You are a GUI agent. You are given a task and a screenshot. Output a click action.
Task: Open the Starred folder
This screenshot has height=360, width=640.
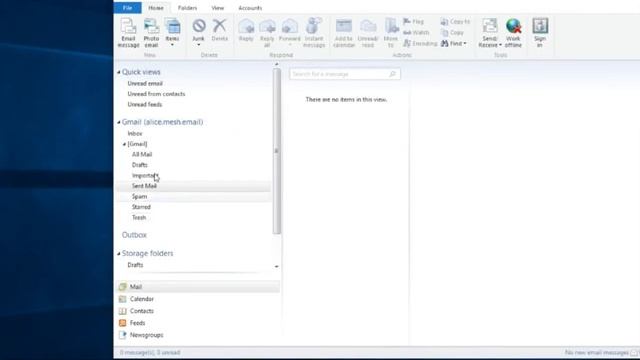(141, 207)
